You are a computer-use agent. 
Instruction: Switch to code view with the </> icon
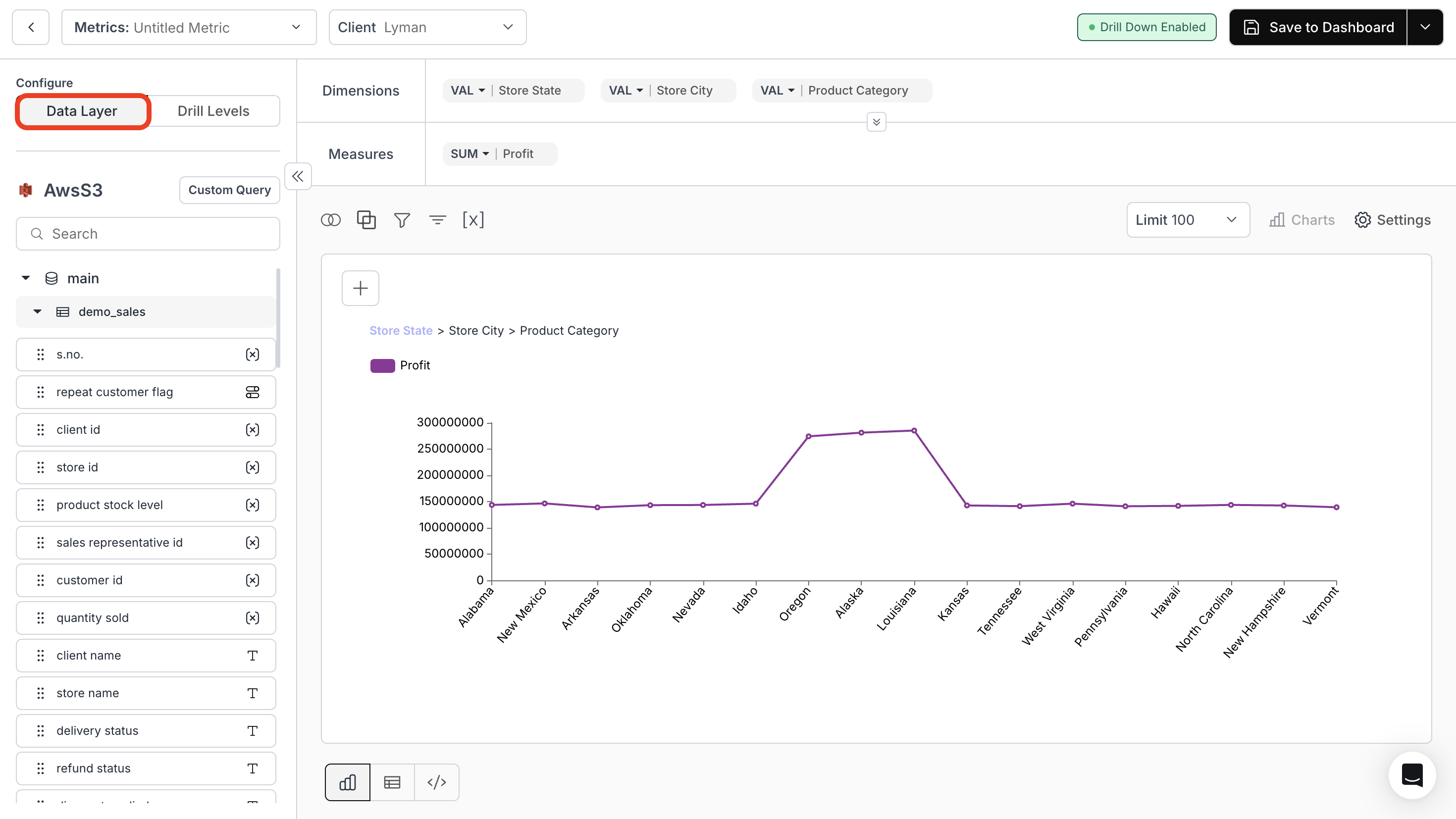click(x=436, y=782)
